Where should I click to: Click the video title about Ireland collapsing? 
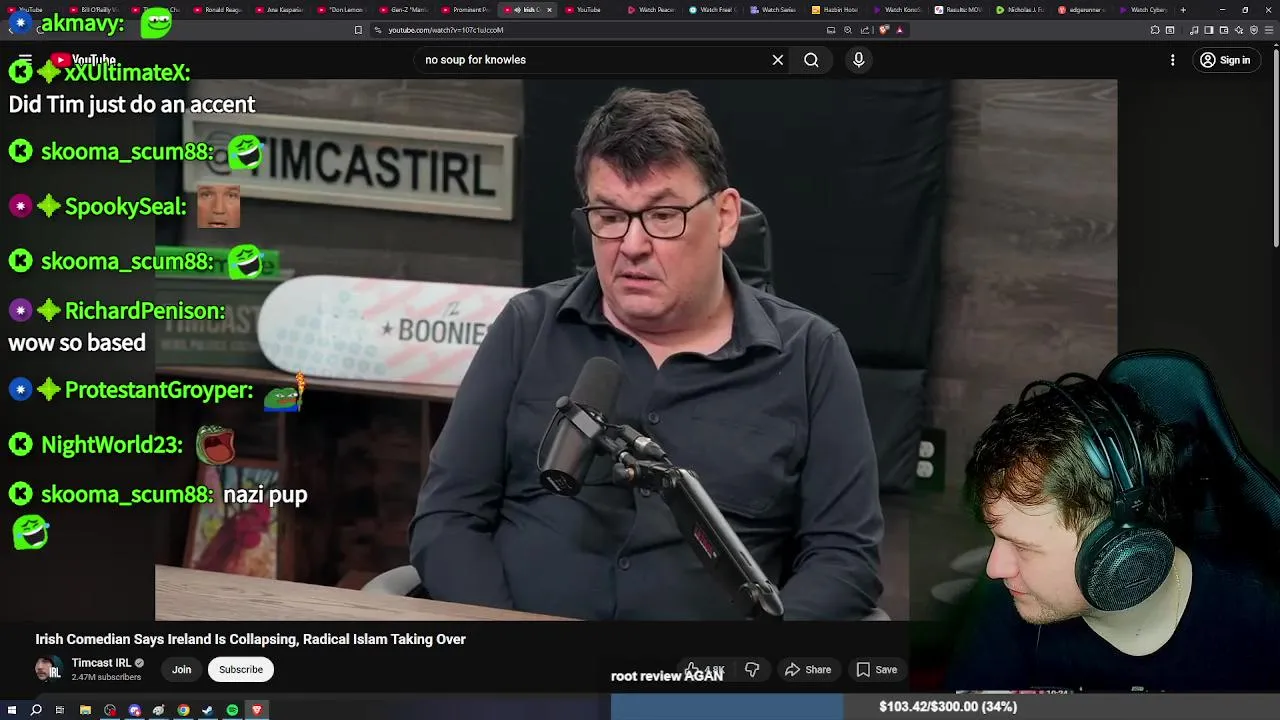(250, 639)
